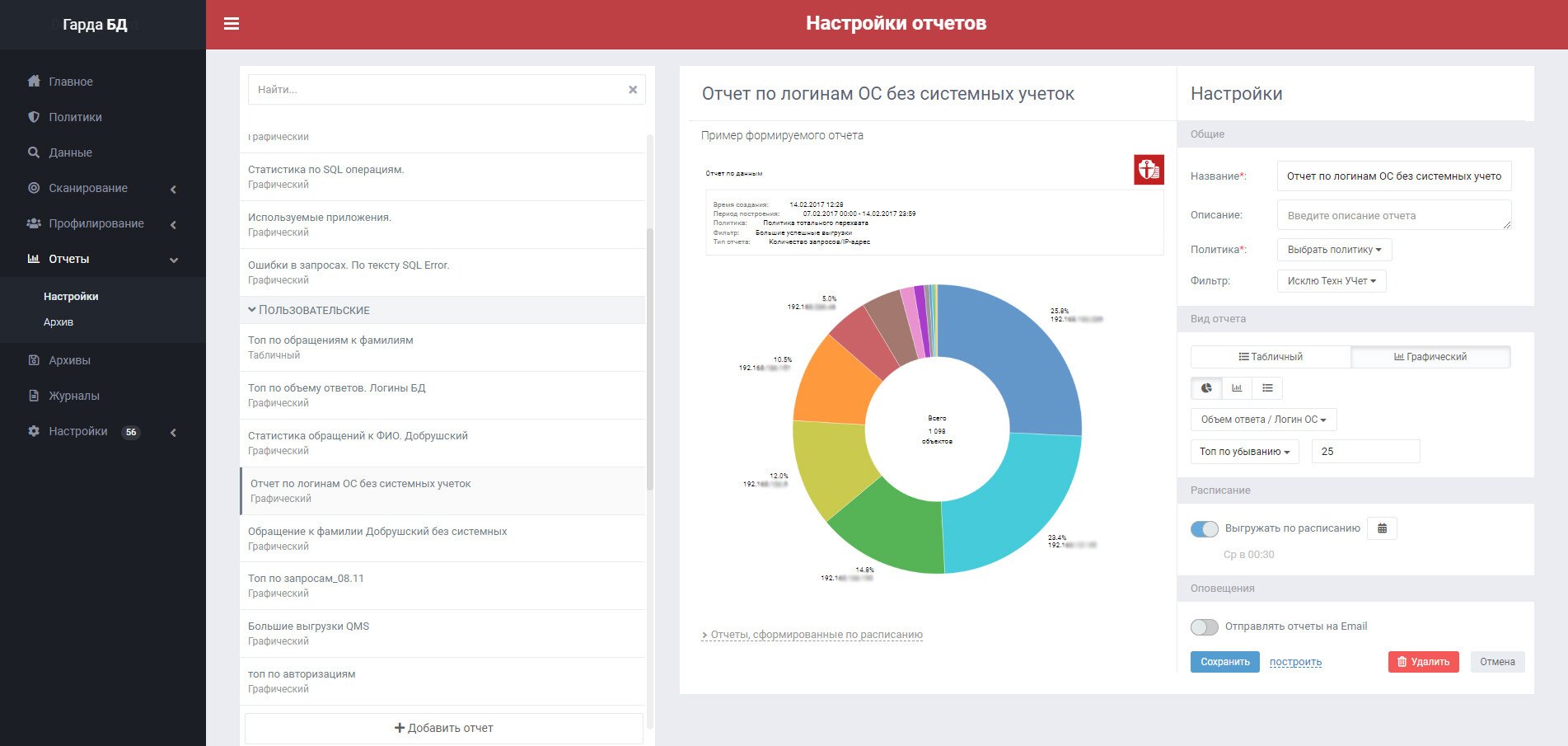Collapse the ПОЛЬЗОВАТЕЛЬСКИЕ section
Screen dimensions: 1568x746
coord(252,310)
